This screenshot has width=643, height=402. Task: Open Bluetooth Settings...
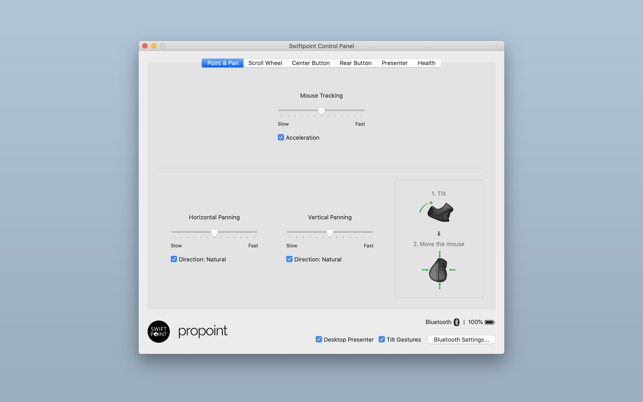(x=461, y=340)
